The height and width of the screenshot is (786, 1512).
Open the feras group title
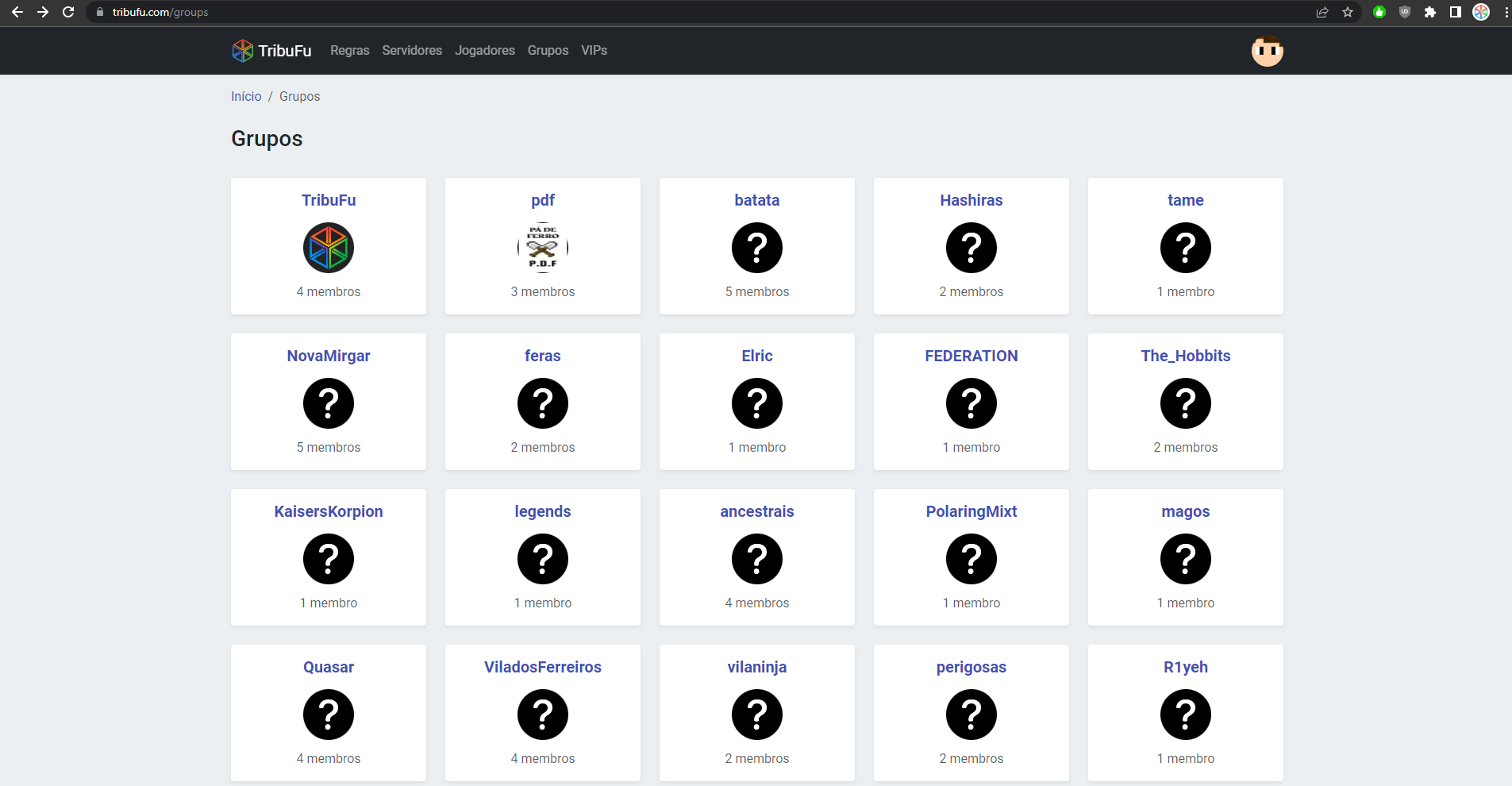543,356
